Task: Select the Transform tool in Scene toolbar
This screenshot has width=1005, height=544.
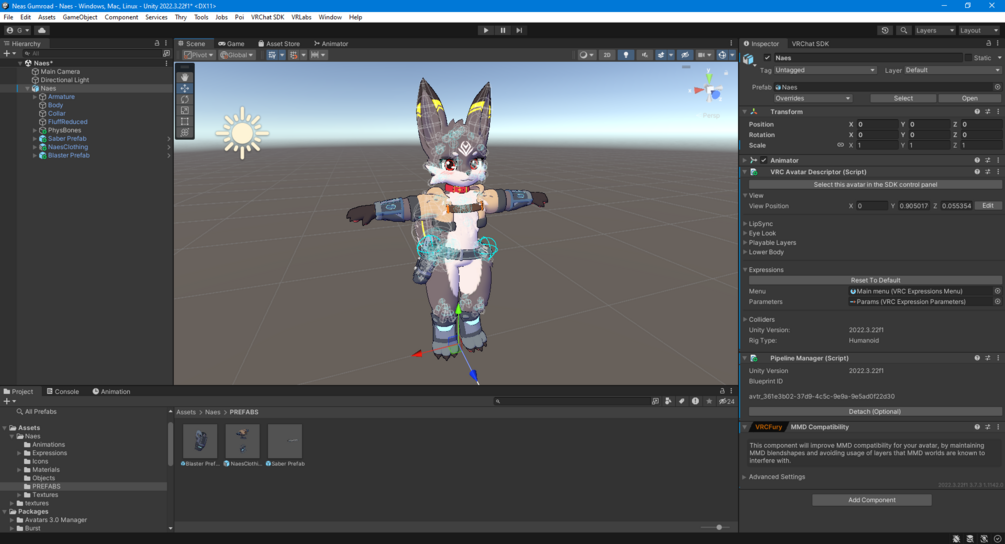Action: [x=185, y=132]
